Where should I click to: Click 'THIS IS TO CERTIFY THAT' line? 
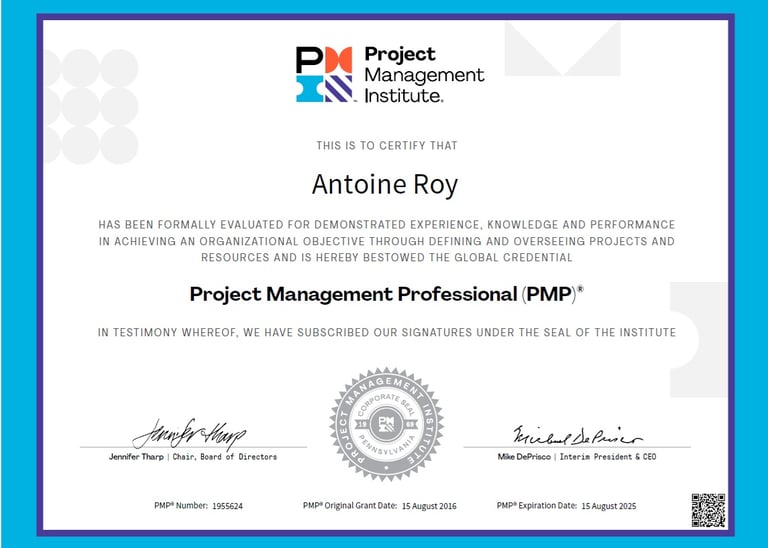386,145
